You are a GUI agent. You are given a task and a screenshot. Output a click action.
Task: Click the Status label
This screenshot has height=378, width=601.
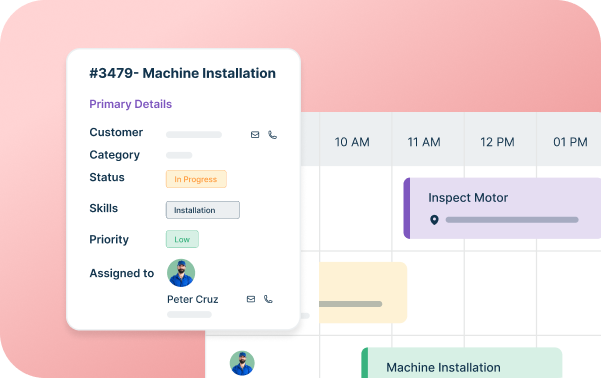[x=107, y=177]
